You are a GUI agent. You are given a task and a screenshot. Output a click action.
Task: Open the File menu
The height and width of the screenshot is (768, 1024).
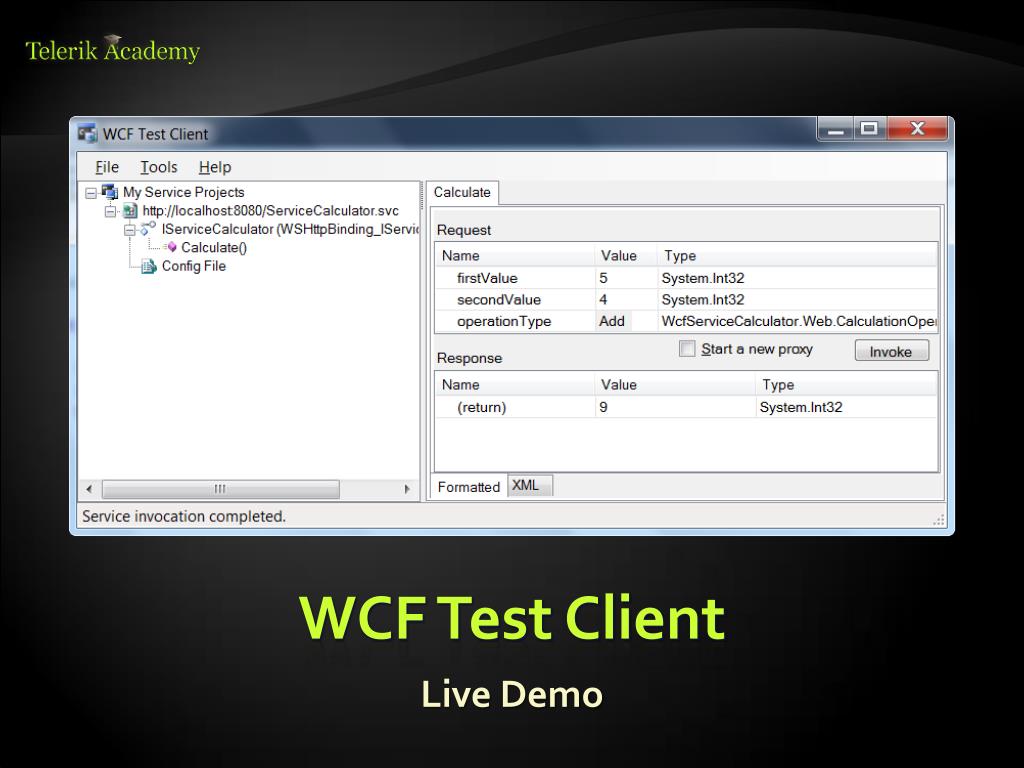(x=107, y=167)
